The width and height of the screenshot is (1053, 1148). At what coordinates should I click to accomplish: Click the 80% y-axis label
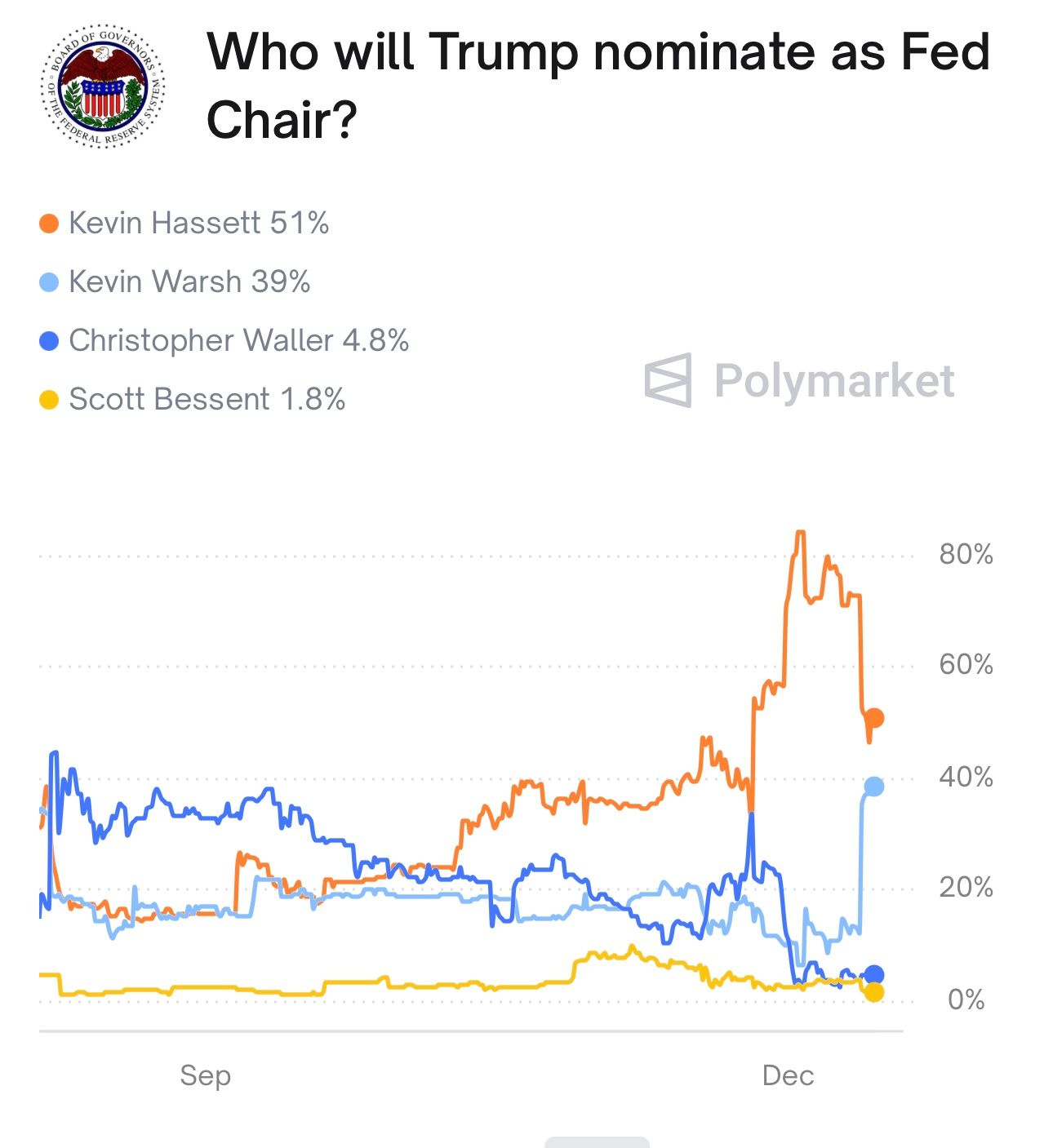(x=966, y=555)
